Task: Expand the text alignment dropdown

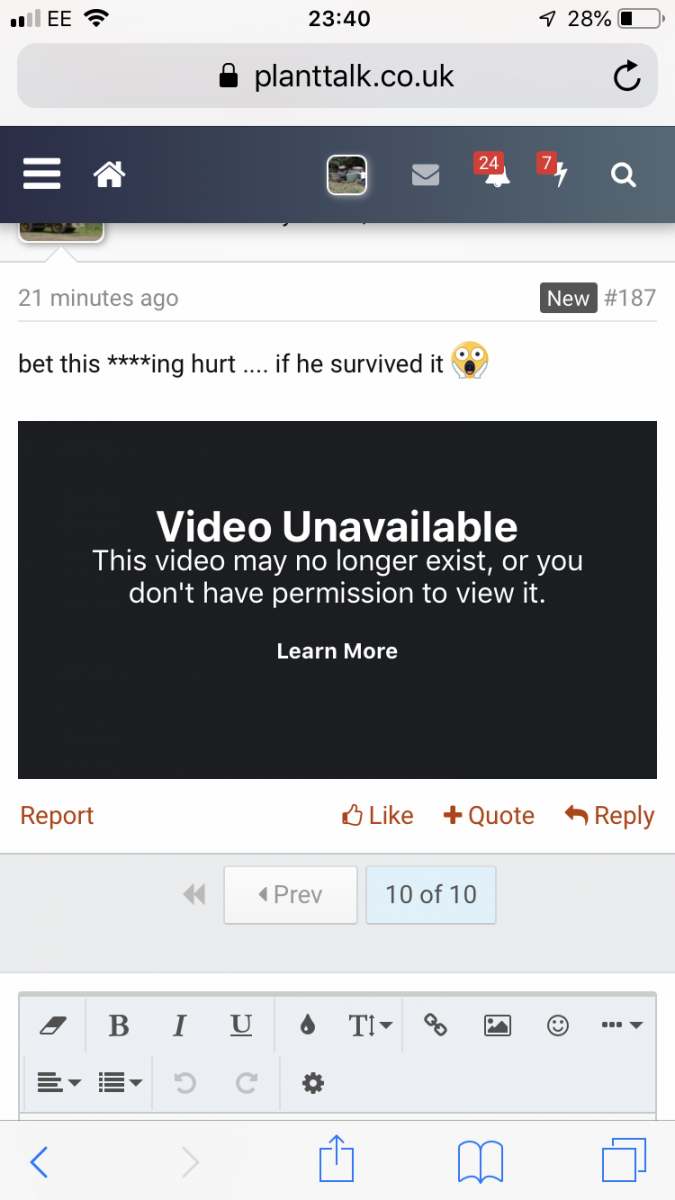Action: click(x=59, y=1082)
